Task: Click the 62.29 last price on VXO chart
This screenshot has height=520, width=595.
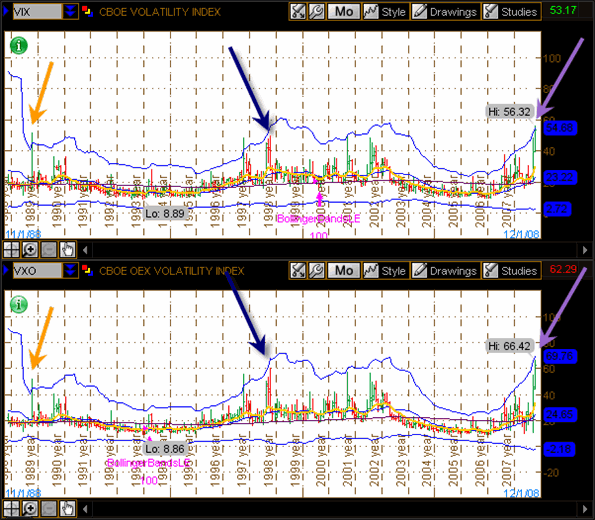Action: 563,269
